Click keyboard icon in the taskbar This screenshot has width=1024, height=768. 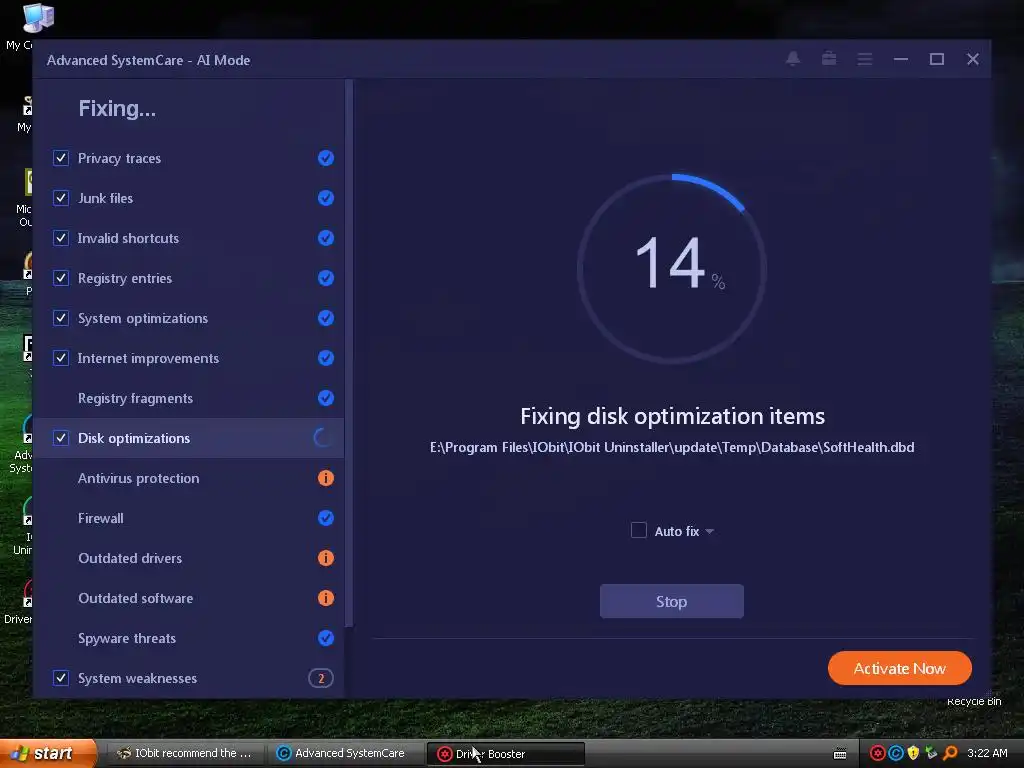point(840,754)
